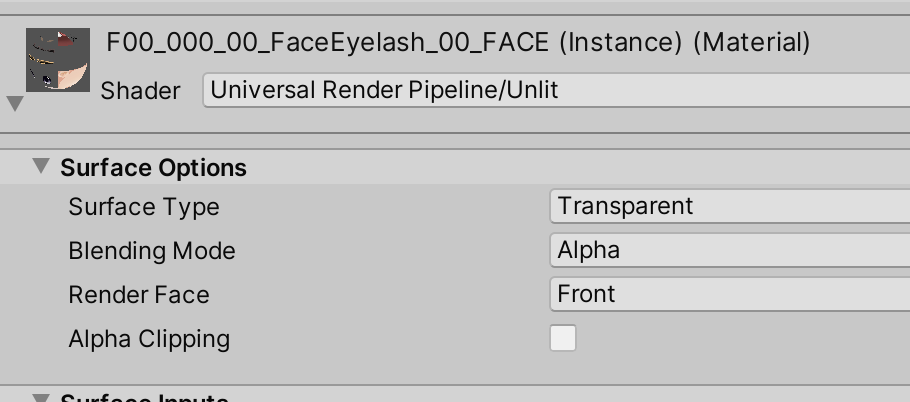Click the Blending Mode property label

click(152, 251)
